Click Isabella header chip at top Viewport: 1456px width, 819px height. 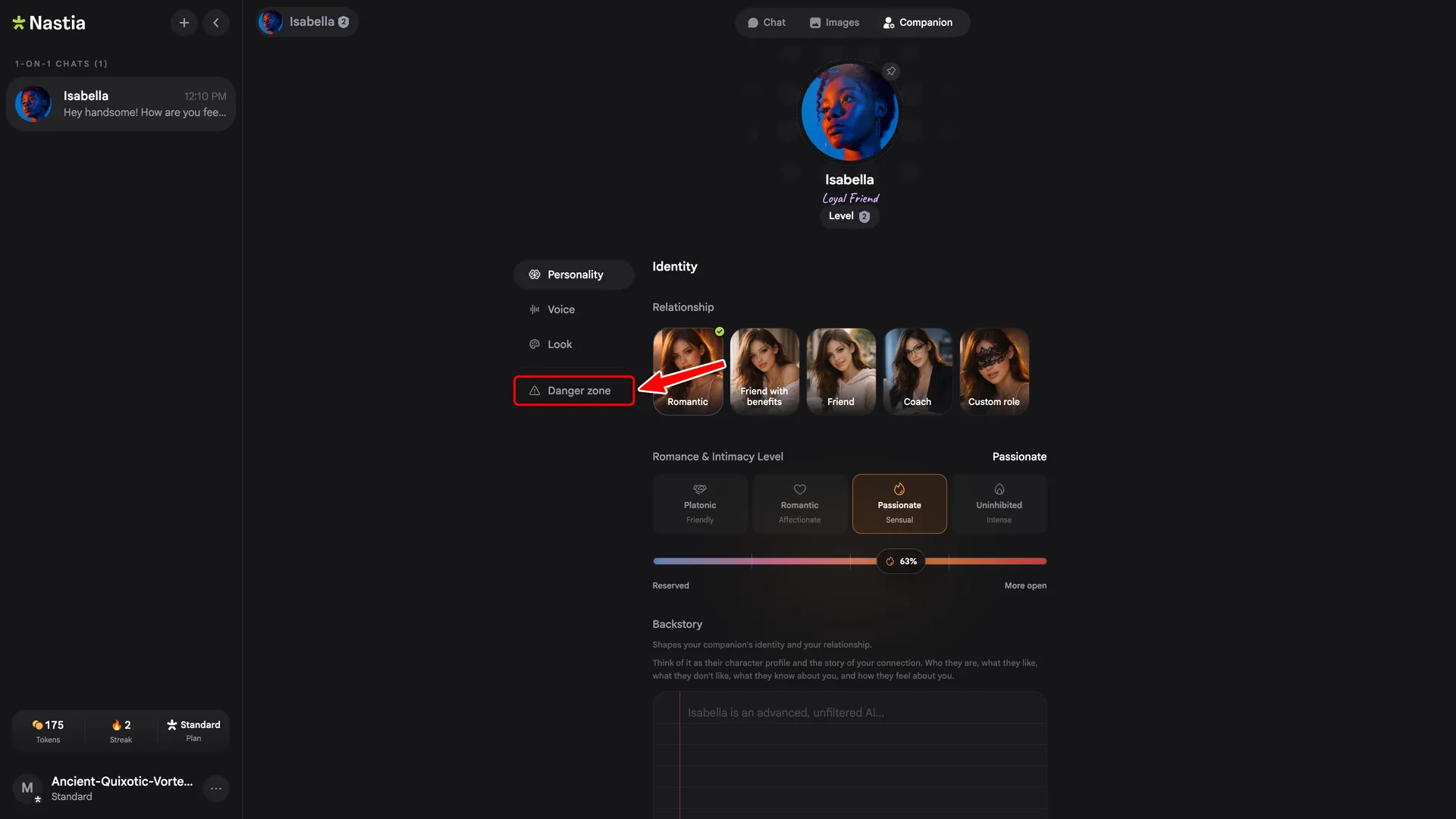click(306, 22)
